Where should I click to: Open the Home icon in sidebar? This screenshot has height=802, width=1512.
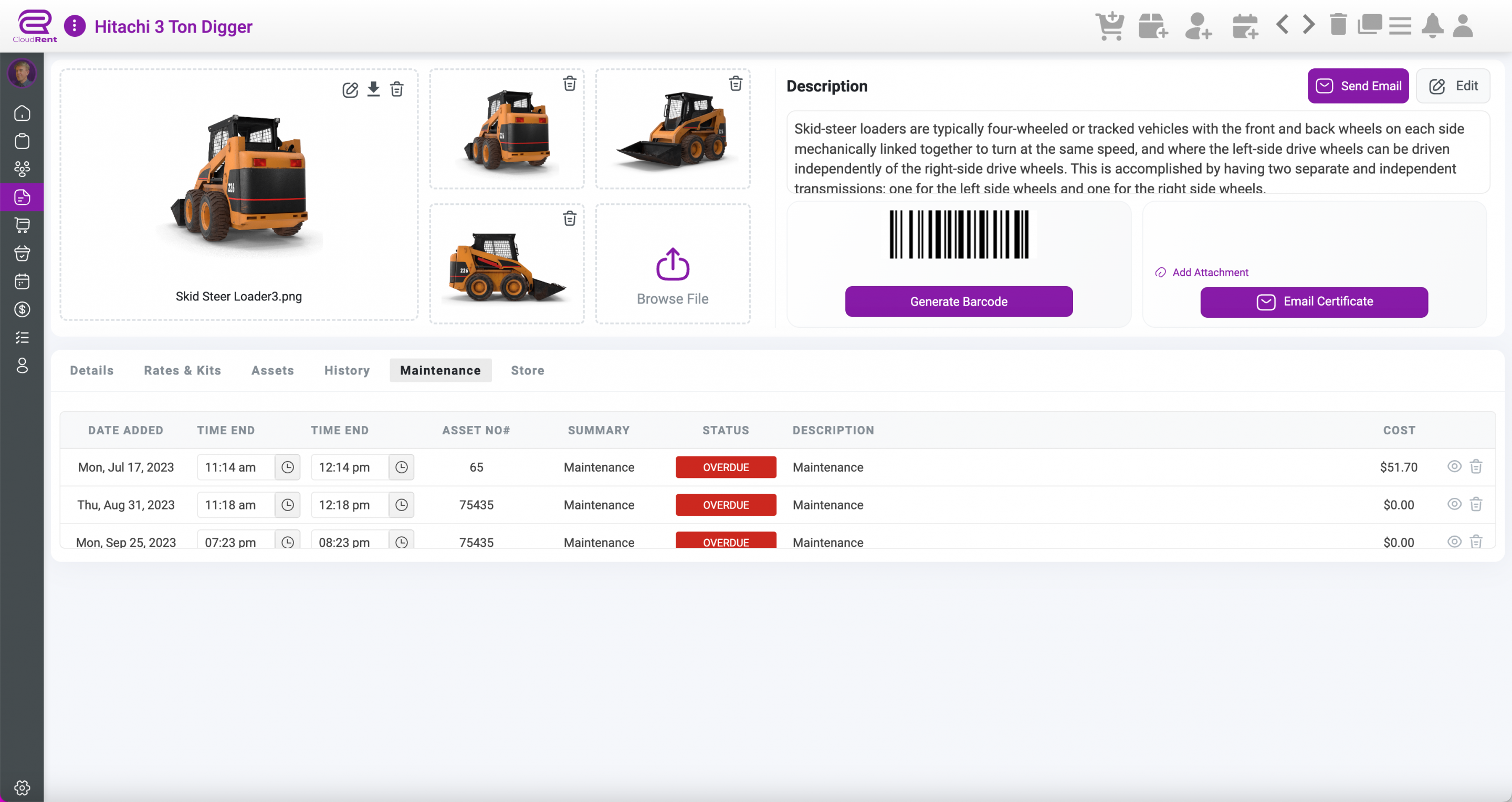coord(22,113)
